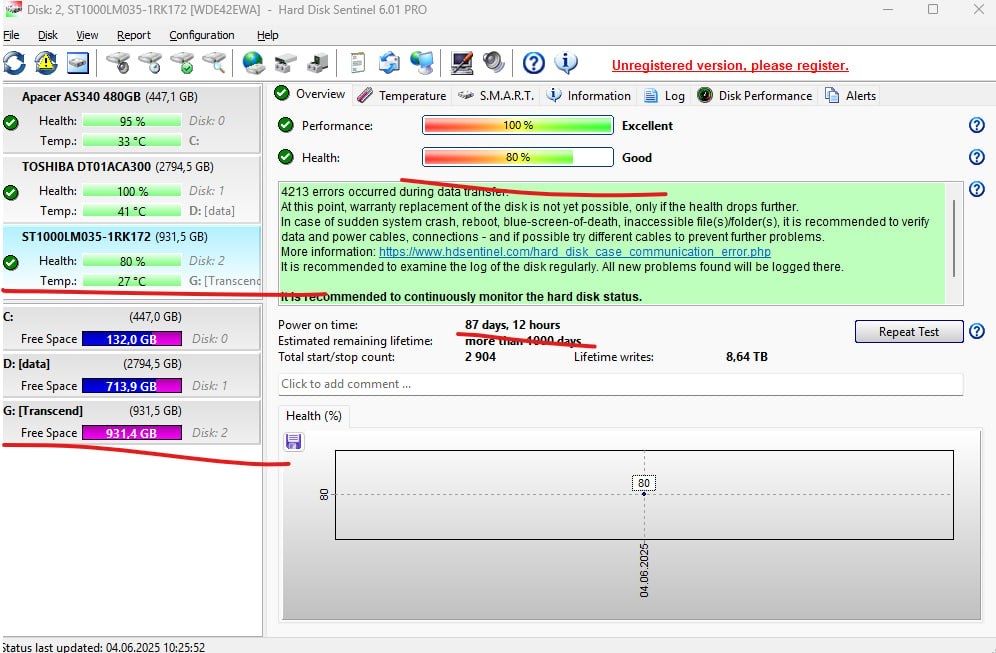
Task: Select the ST1000LM035-1RK172 disk
Action: [x=131, y=259]
